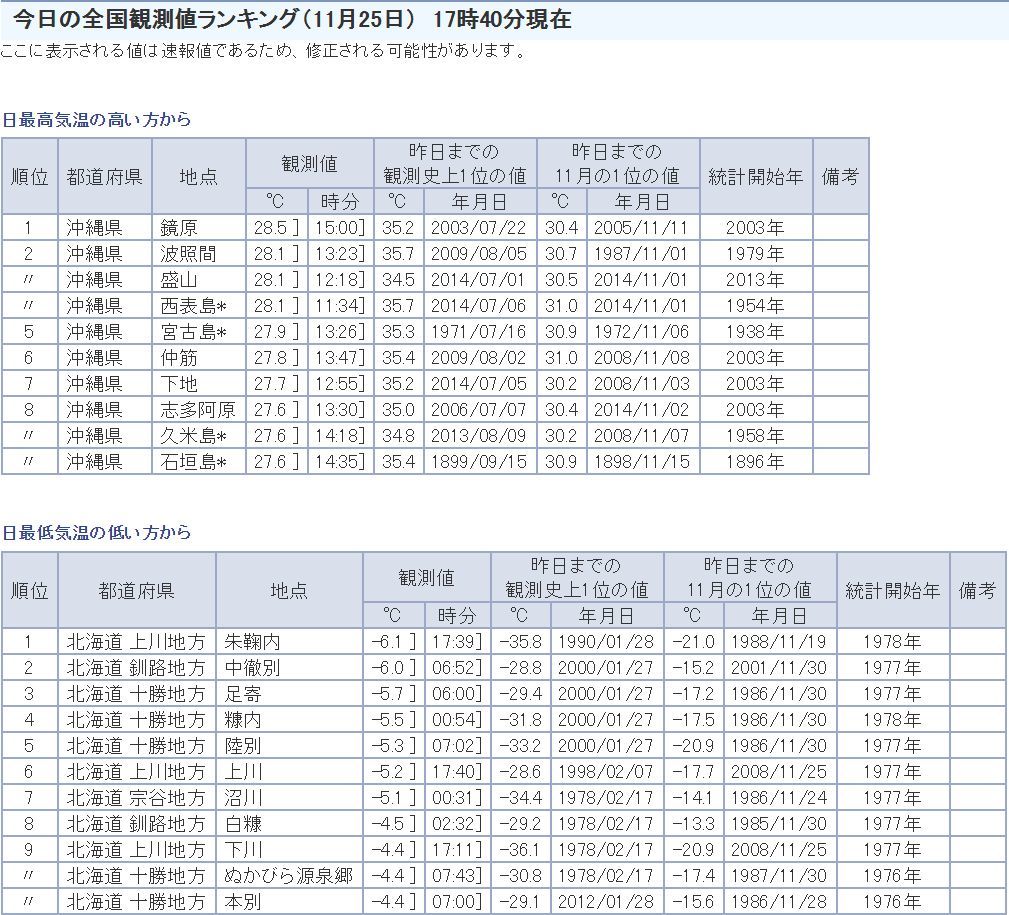Screen dimensions: 1009x915
Task: Click 北海道 釧路地方 in 中徹別 row
Action: [136, 668]
